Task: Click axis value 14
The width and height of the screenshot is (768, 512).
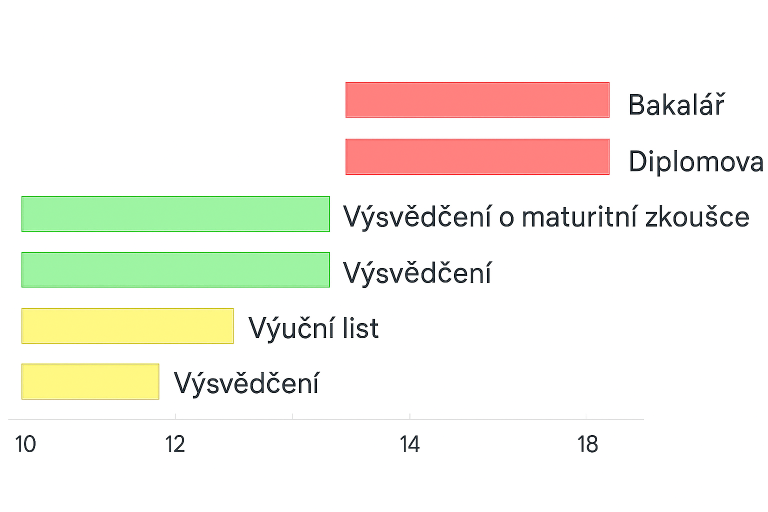Action: tap(409, 444)
